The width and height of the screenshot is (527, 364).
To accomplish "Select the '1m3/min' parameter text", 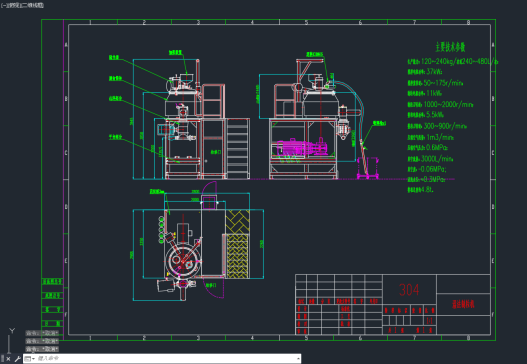I will coord(440,137).
